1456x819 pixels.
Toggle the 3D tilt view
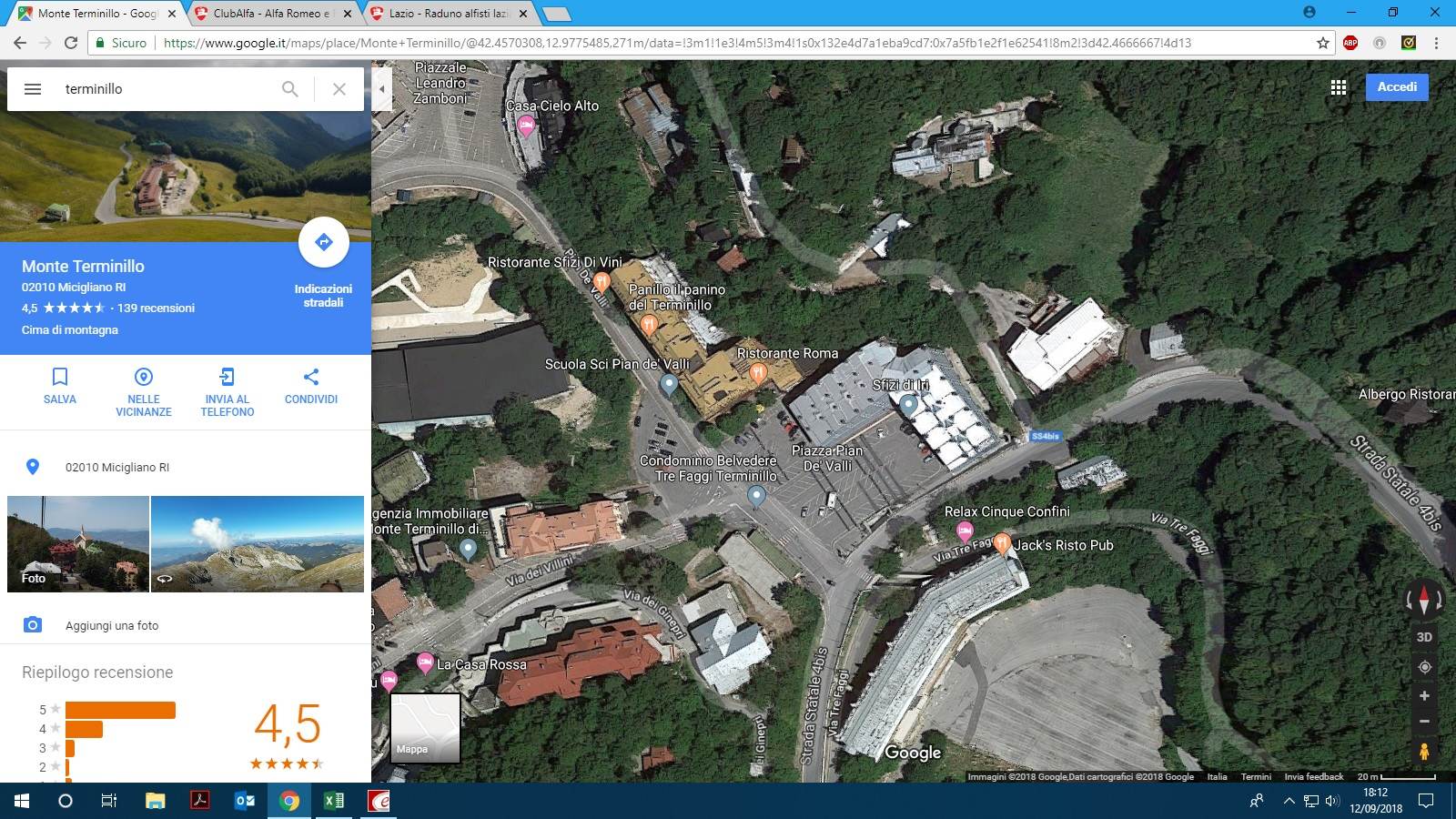point(1424,637)
